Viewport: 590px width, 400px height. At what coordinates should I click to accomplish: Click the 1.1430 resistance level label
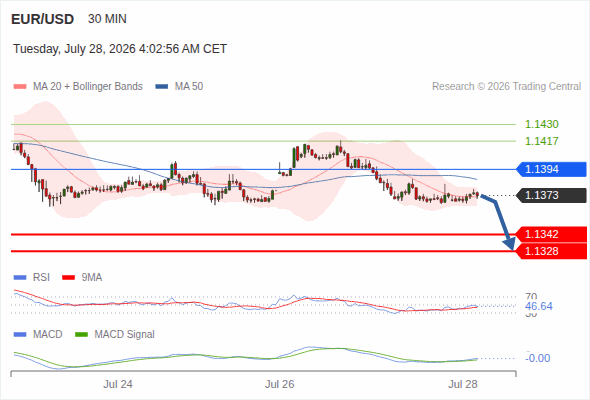coord(542,124)
